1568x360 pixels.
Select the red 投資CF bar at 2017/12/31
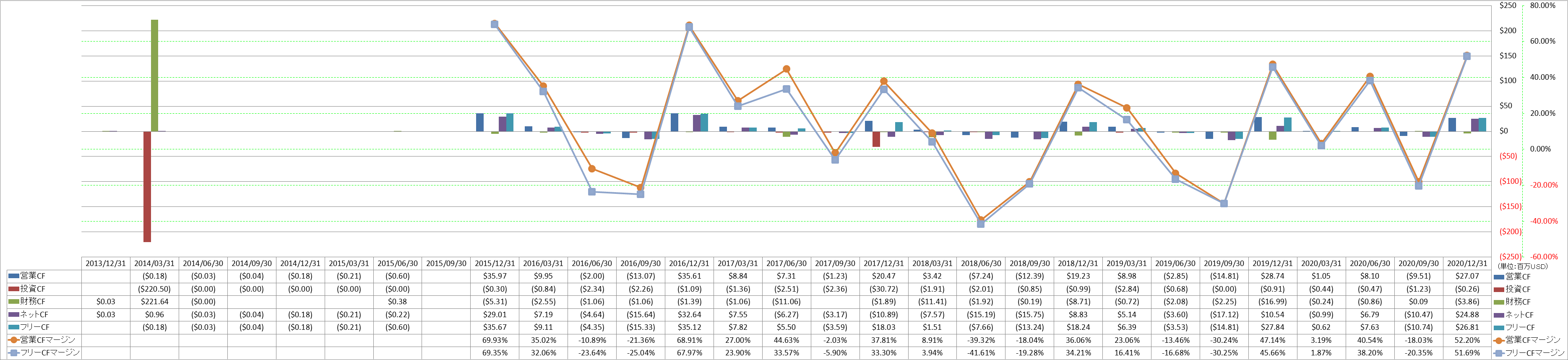pos(876,139)
